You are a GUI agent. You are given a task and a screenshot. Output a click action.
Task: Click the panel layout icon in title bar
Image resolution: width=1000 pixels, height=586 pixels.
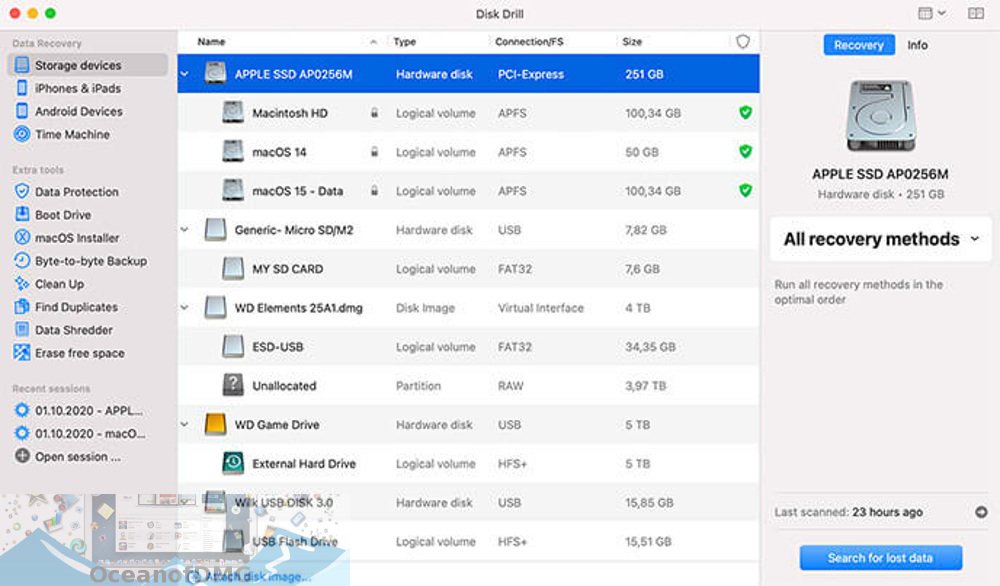coord(976,13)
